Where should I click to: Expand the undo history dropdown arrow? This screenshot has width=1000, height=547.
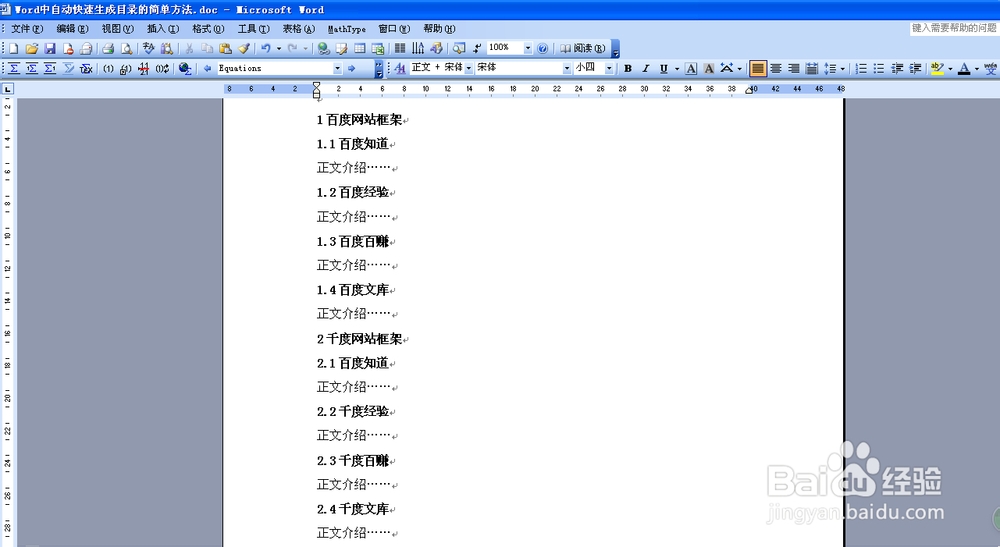(x=279, y=48)
